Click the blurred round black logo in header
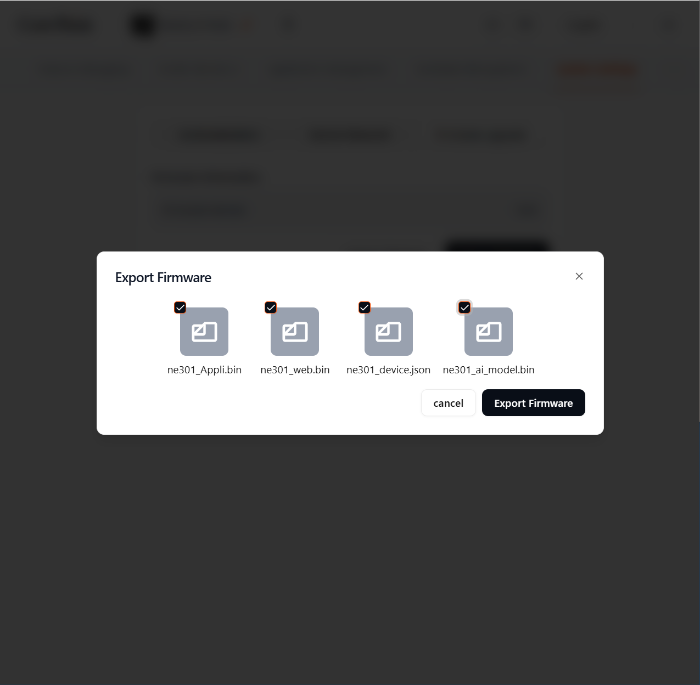This screenshot has height=685, width=700. pos(143,25)
